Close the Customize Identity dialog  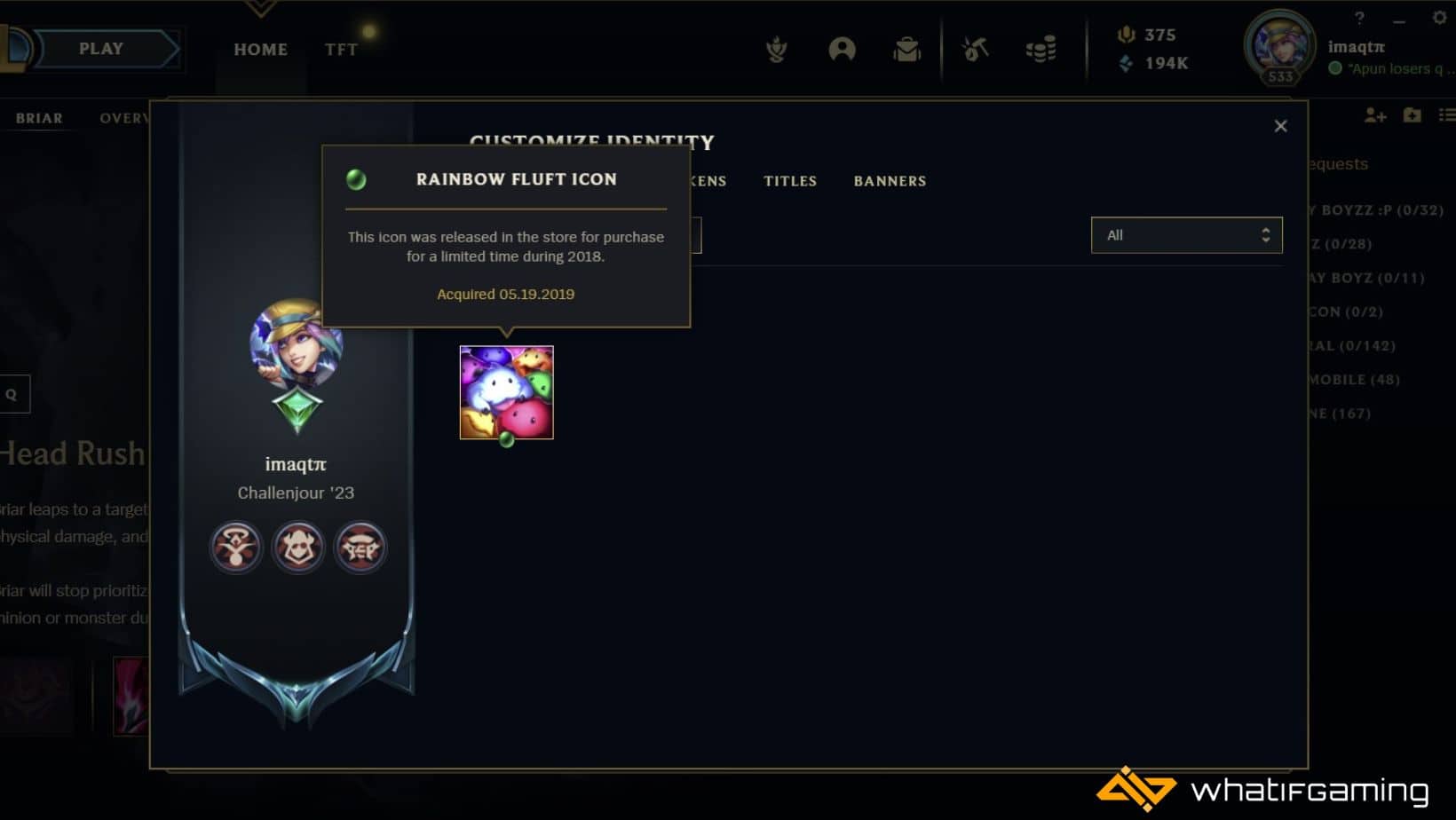pos(1280,126)
